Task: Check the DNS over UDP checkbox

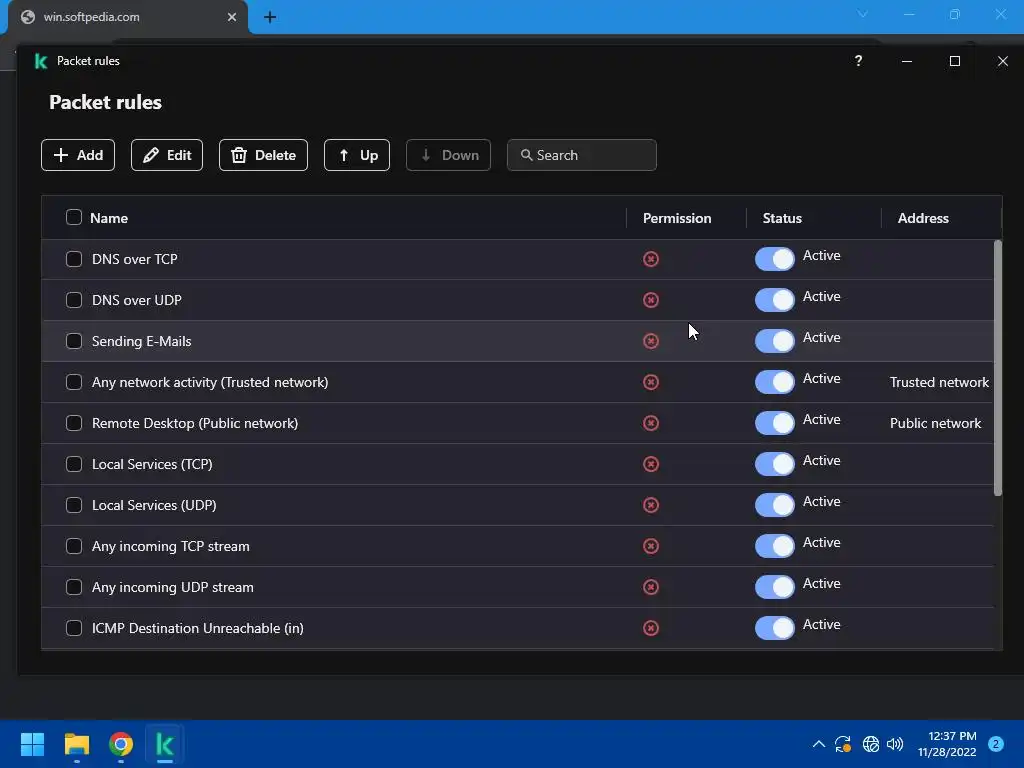Action: (x=74, y=300)
